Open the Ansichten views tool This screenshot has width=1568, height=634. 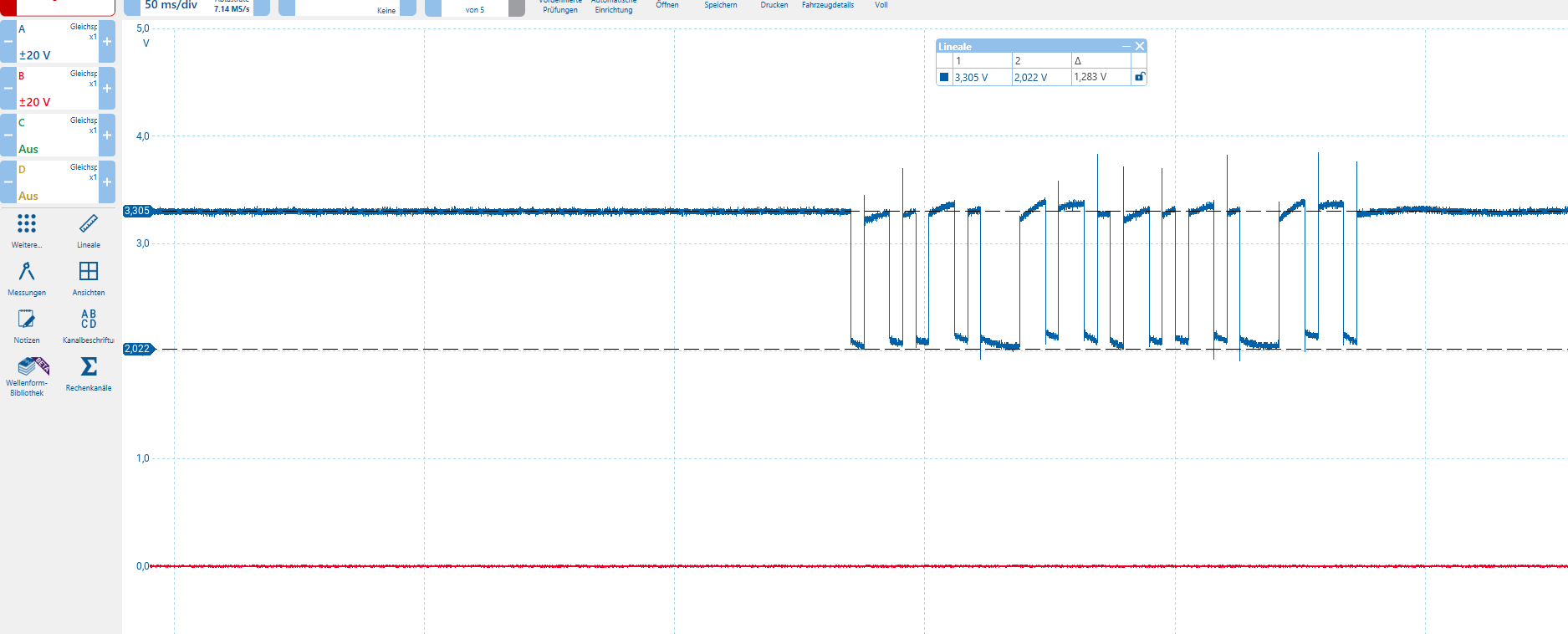tap(89, 279)
